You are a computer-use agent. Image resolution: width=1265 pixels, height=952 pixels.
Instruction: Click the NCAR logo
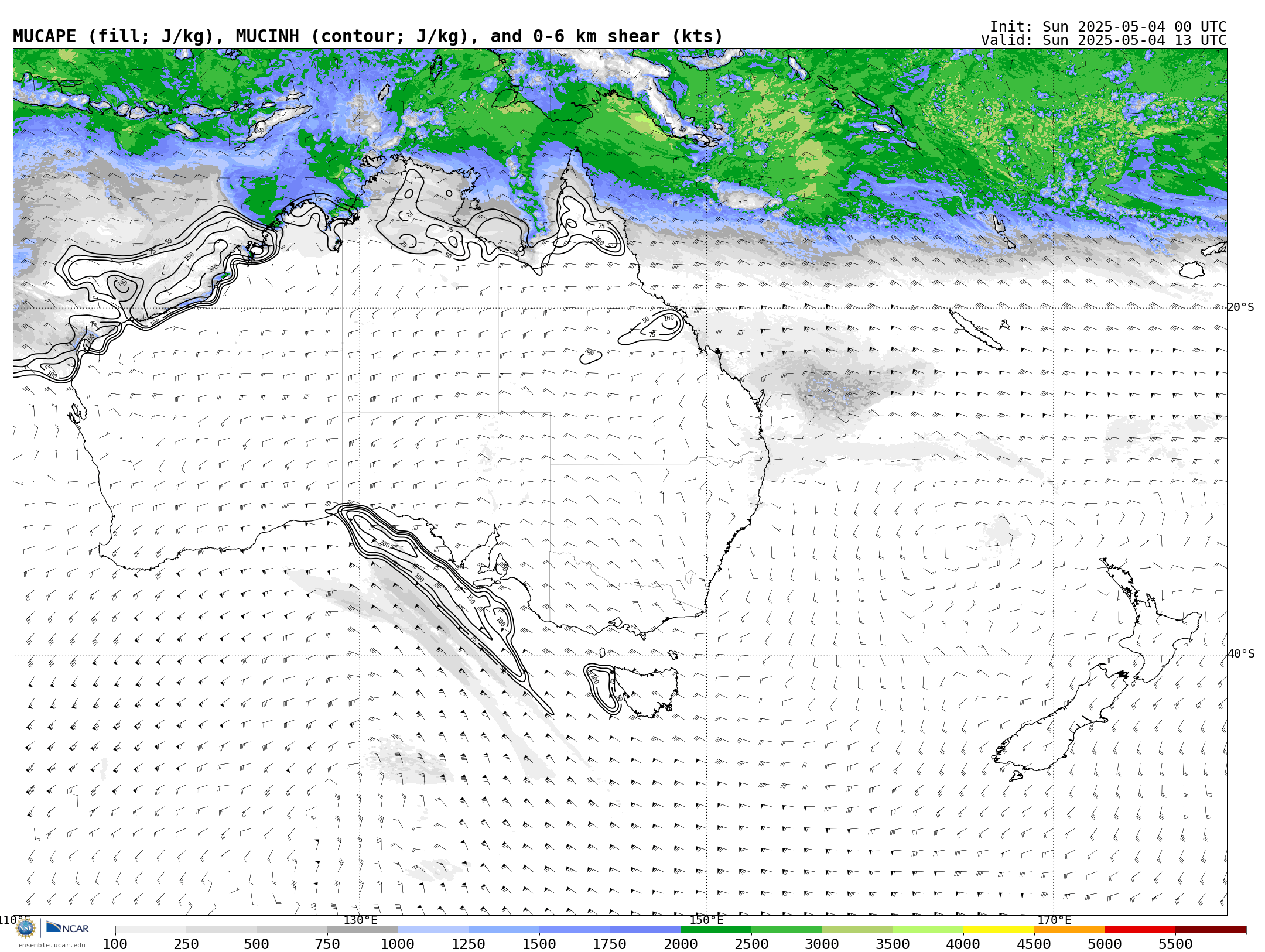67,928
